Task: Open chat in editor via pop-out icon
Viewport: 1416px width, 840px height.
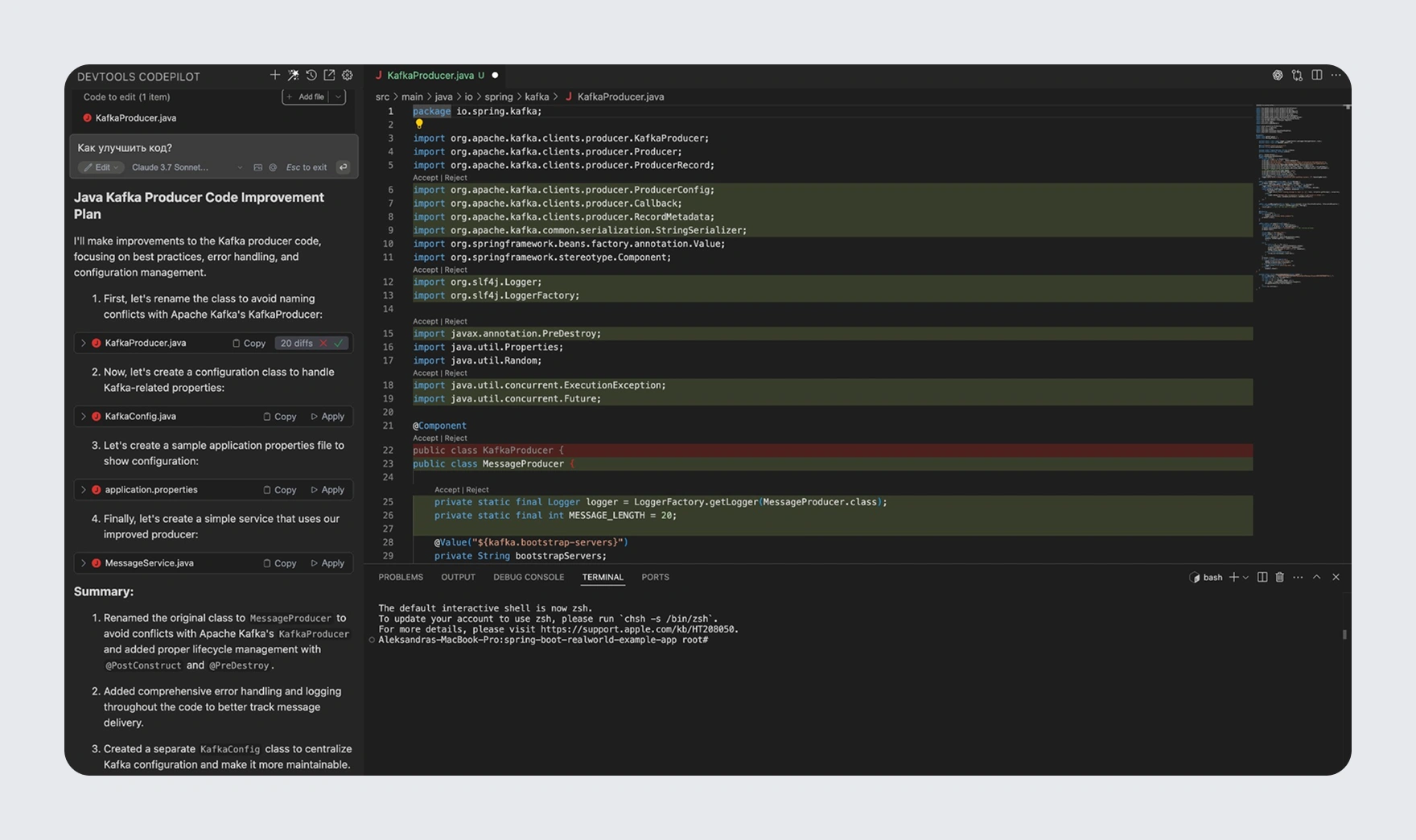Action: point(328,75)
